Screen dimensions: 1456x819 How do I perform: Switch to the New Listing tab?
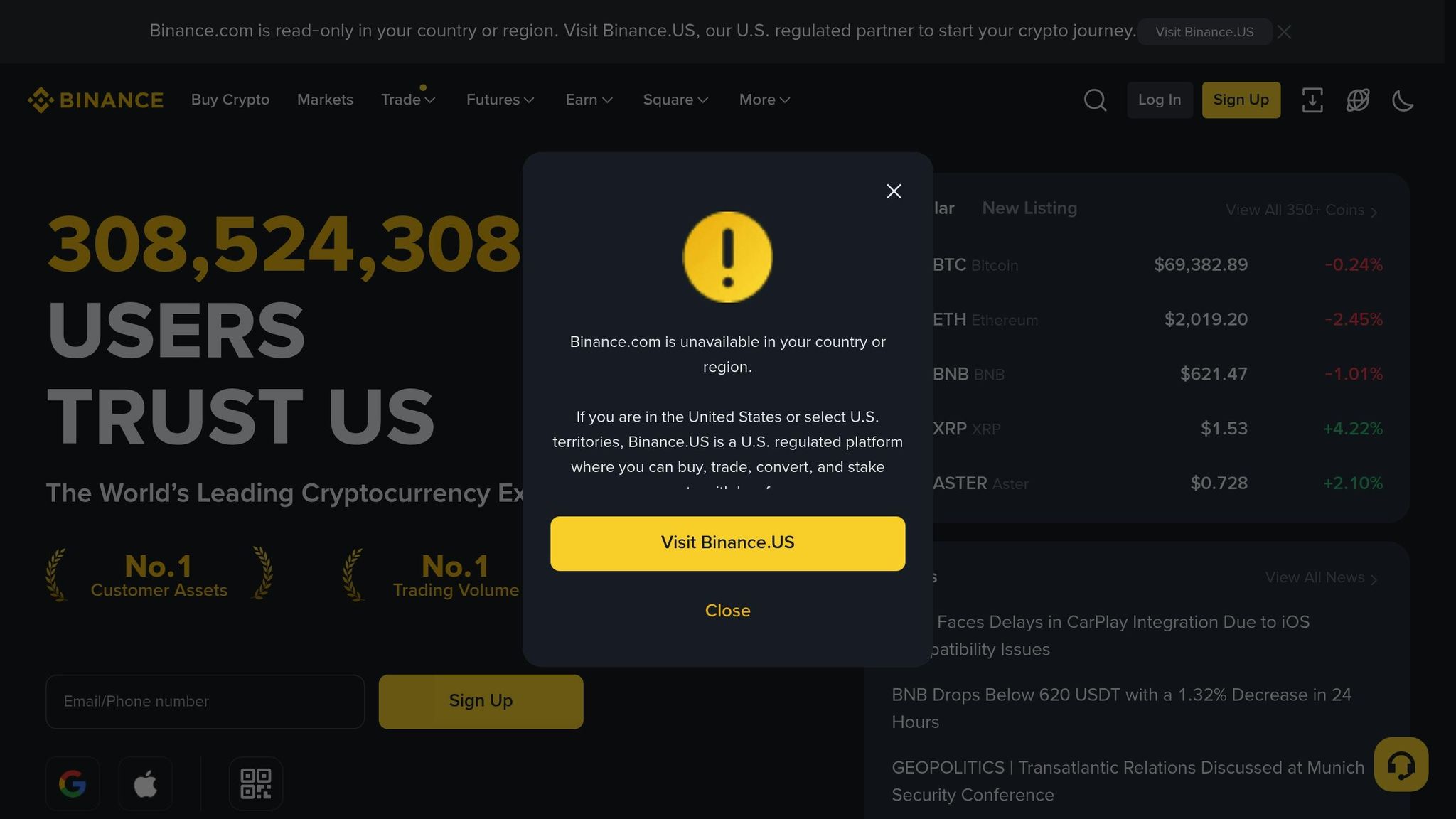coord(1029,208)
